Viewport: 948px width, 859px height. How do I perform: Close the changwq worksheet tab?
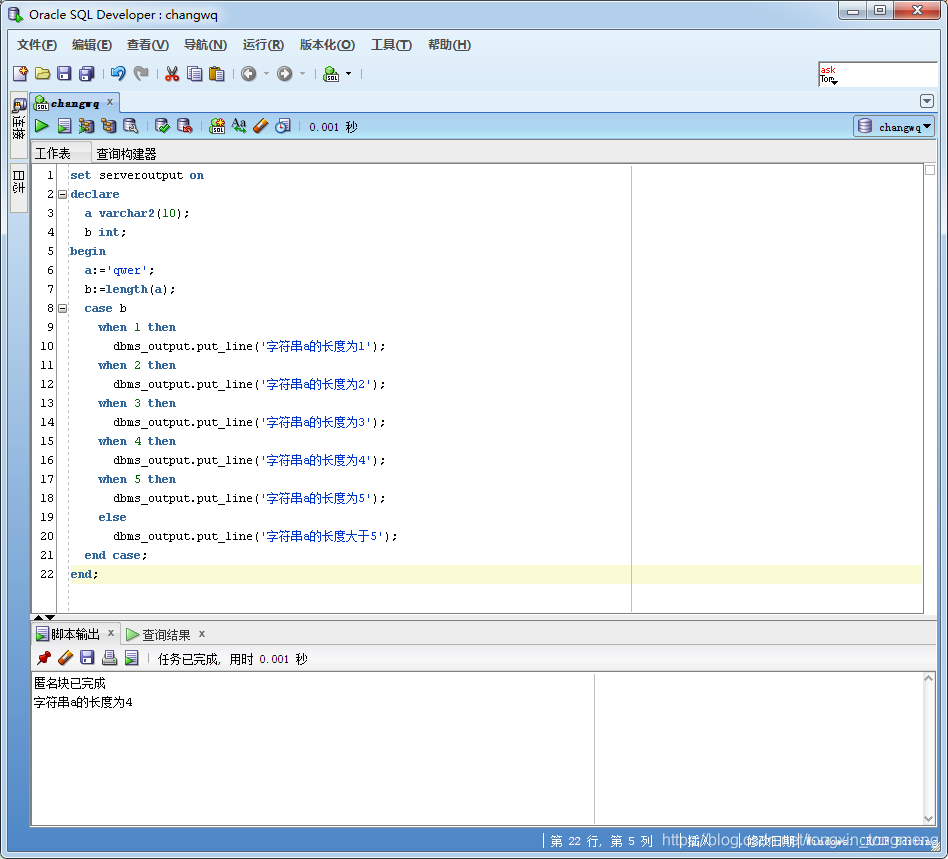point(110,102)
